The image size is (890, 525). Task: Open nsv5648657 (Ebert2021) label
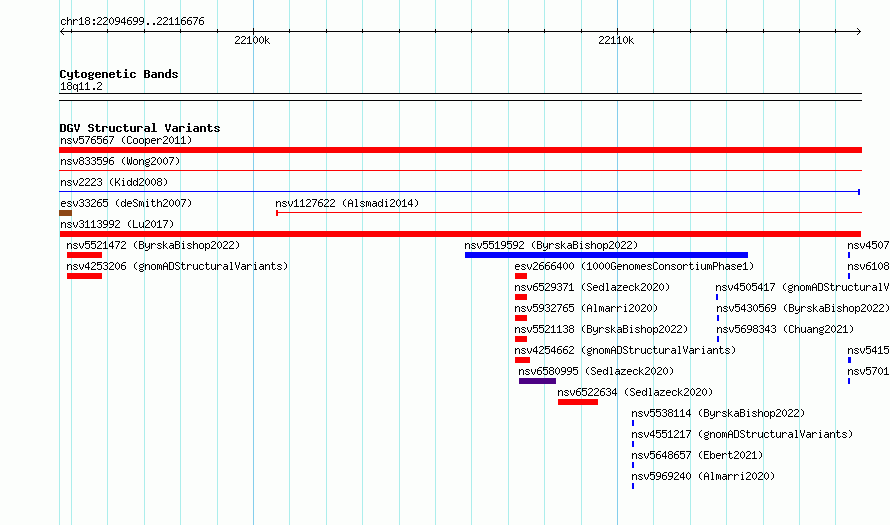(697, 455)
